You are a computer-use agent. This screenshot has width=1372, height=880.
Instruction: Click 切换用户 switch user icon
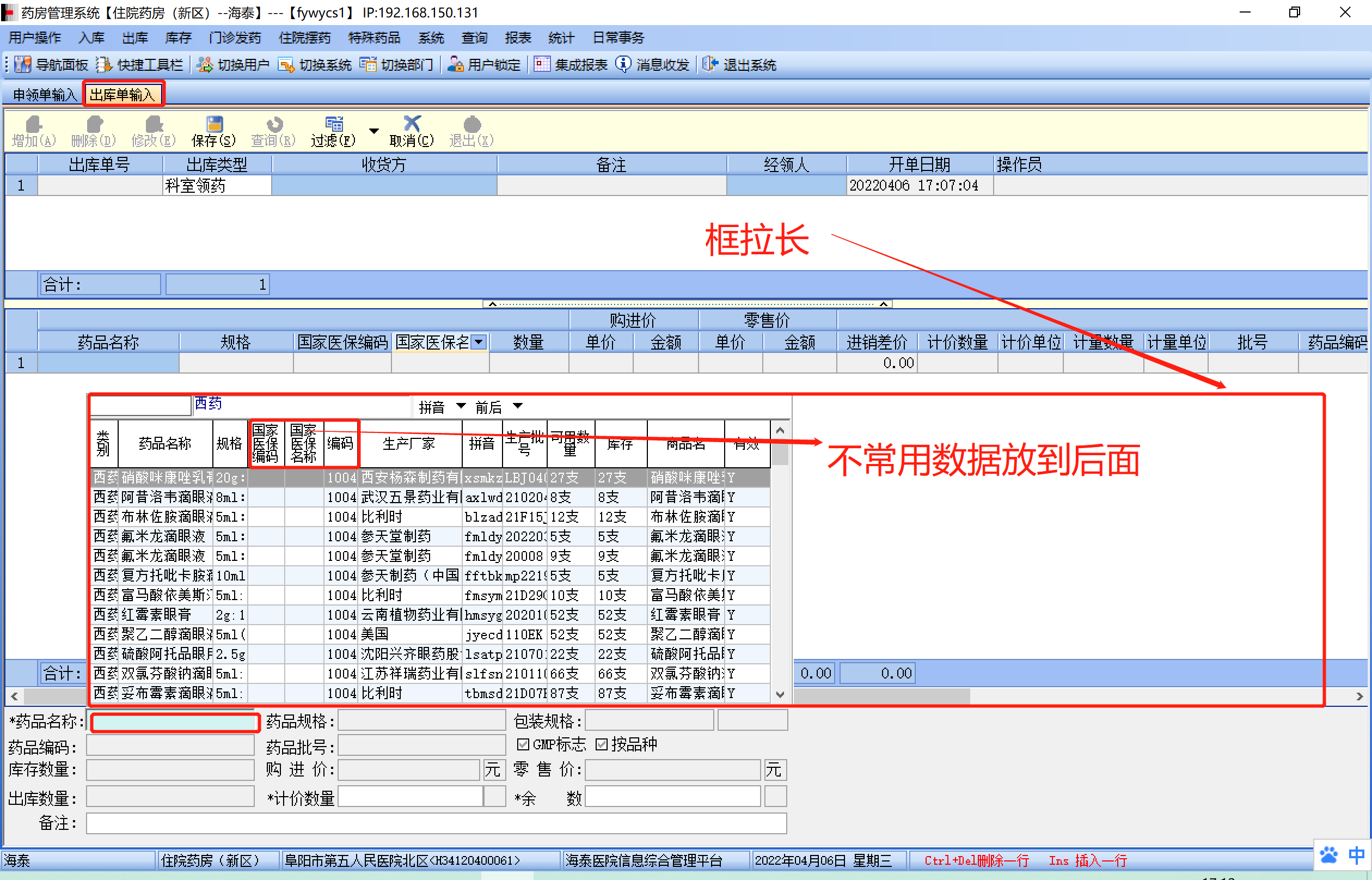coord(205,65)
